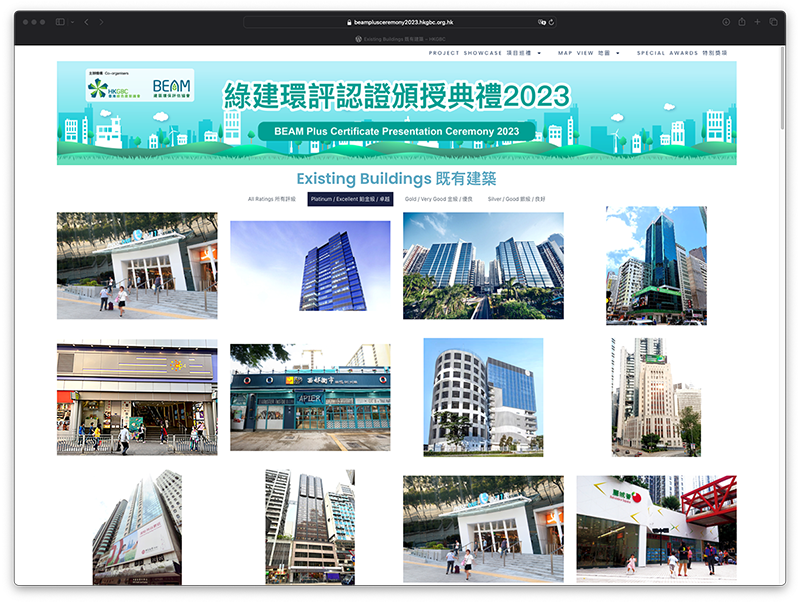Screen dimensions: 800x603
Task: Open the tower with pink billboard photo
Action: click(137, 527)
